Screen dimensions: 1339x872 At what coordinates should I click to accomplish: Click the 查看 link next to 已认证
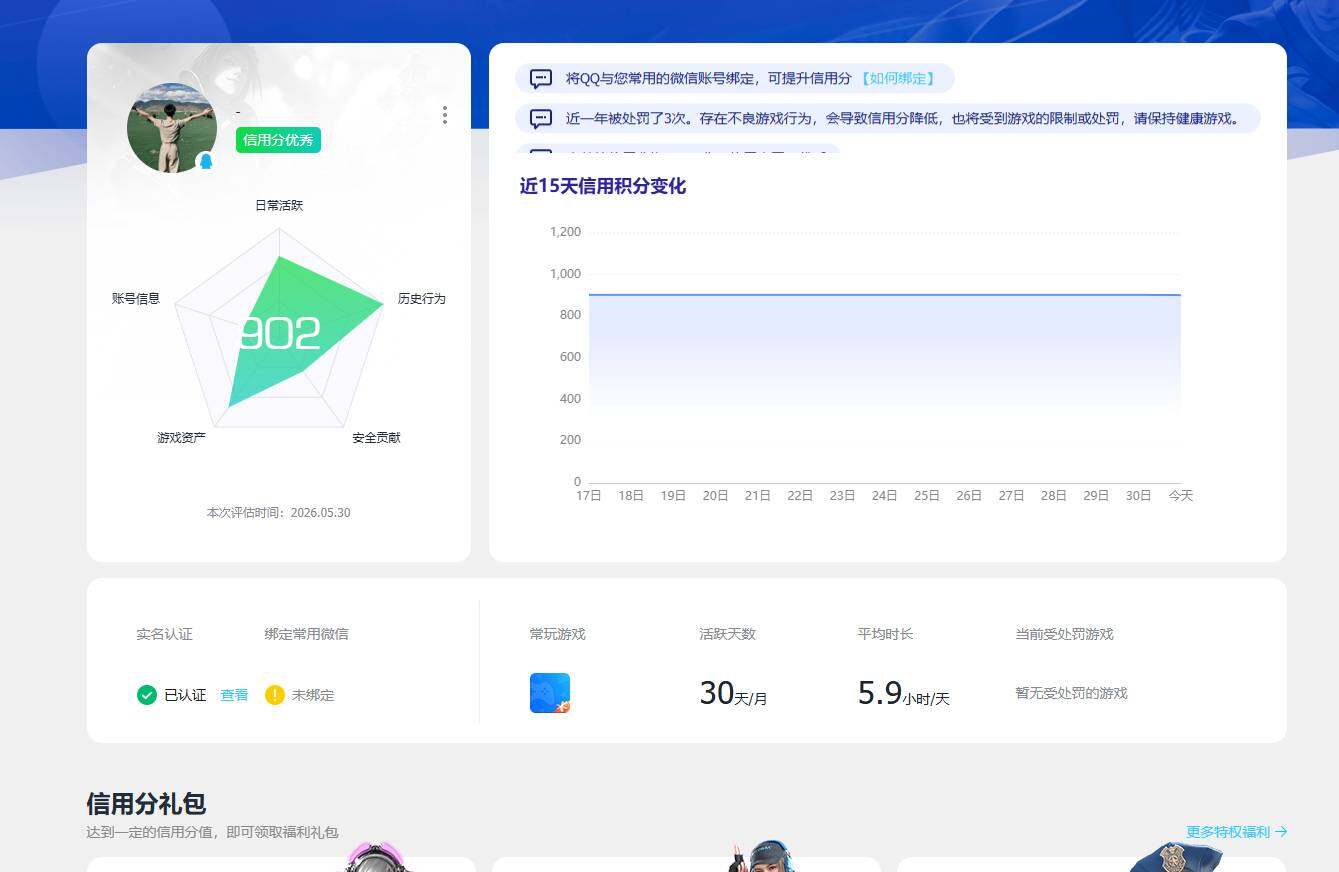point(234,695)
